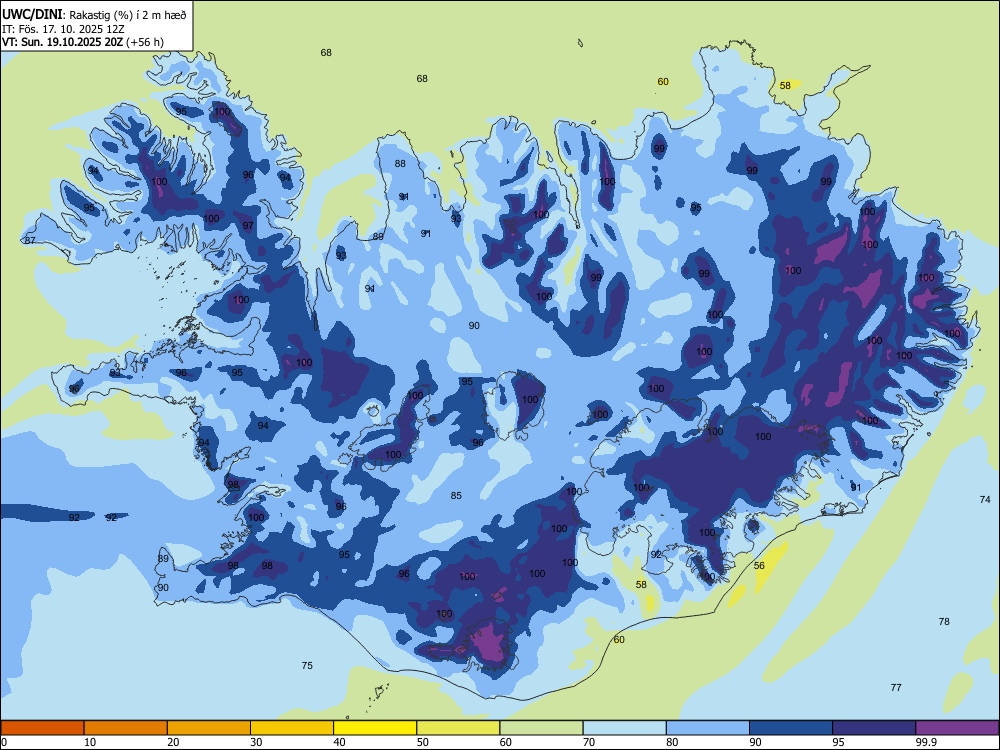
Task: Click the '97' humidity value in the Westfjords
Action: (247, 226)
